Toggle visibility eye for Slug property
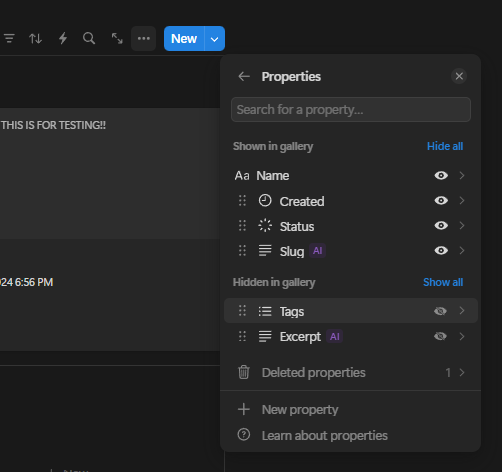 click(441, 250)
